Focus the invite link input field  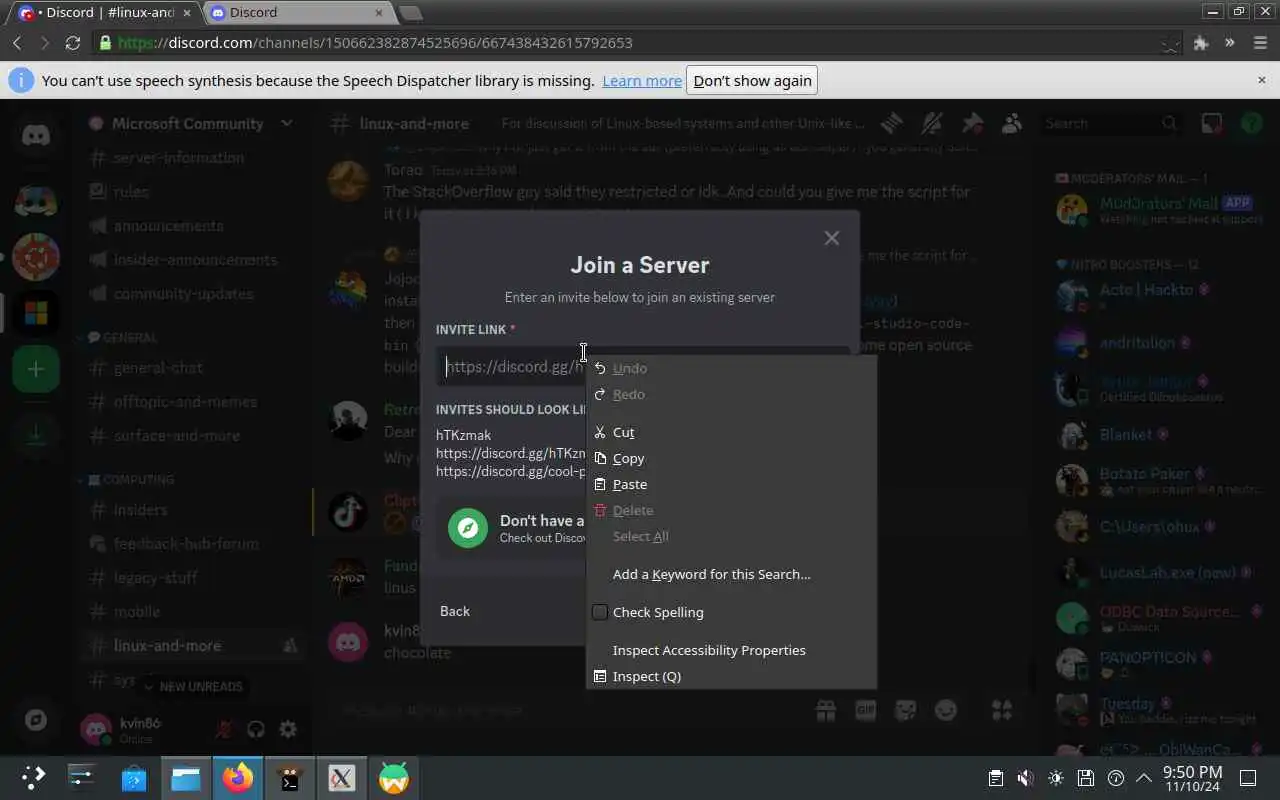click(642, 366)
